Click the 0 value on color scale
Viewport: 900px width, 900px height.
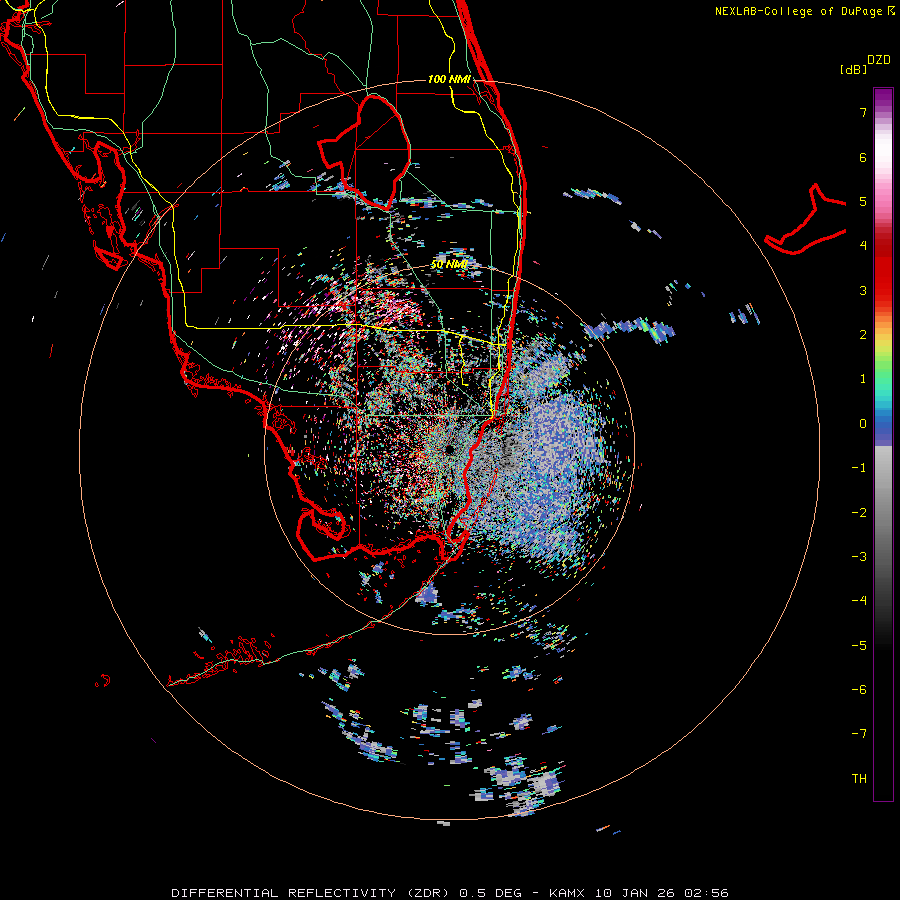click(x=863, y=424)
